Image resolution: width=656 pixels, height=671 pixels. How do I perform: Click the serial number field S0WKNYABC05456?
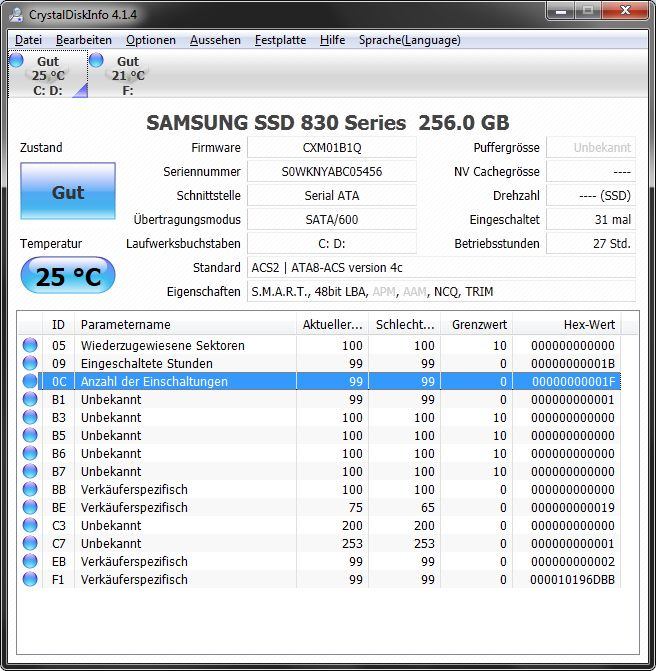pos(332,172)
